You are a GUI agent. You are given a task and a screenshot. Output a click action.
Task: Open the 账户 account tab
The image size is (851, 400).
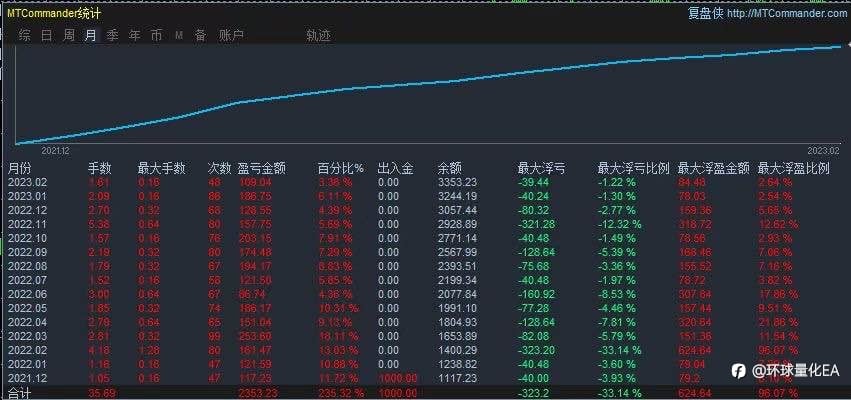[231, 36]
